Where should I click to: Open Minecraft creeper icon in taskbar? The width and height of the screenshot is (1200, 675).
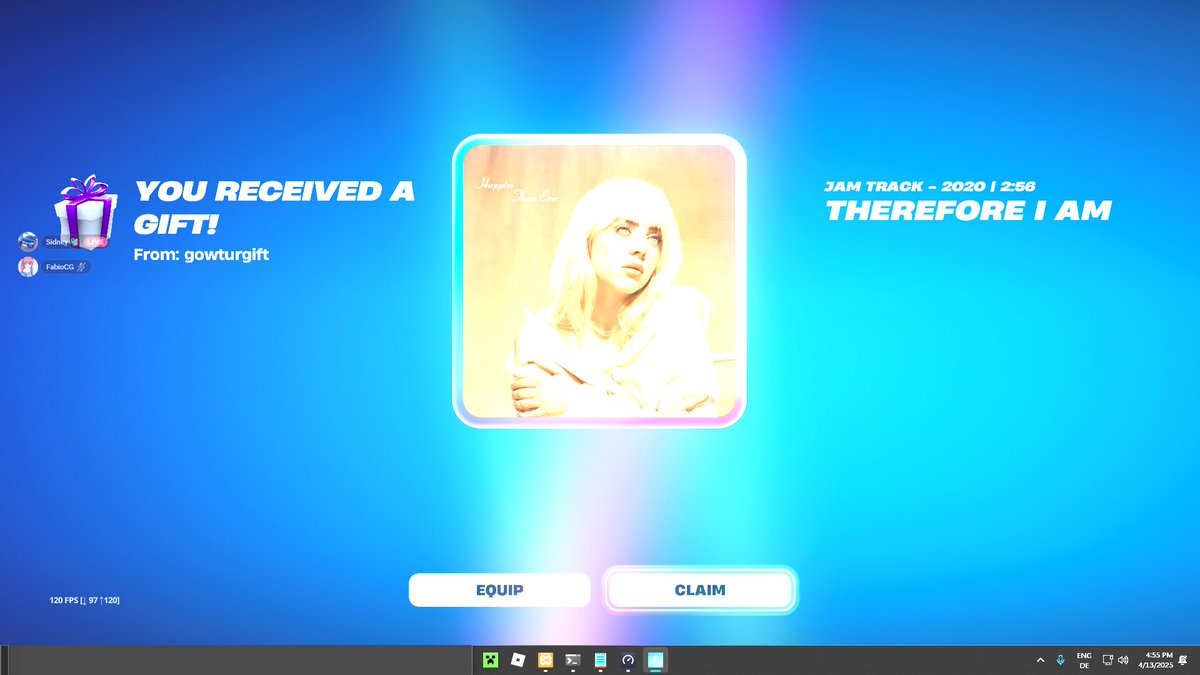coord(490,660)
